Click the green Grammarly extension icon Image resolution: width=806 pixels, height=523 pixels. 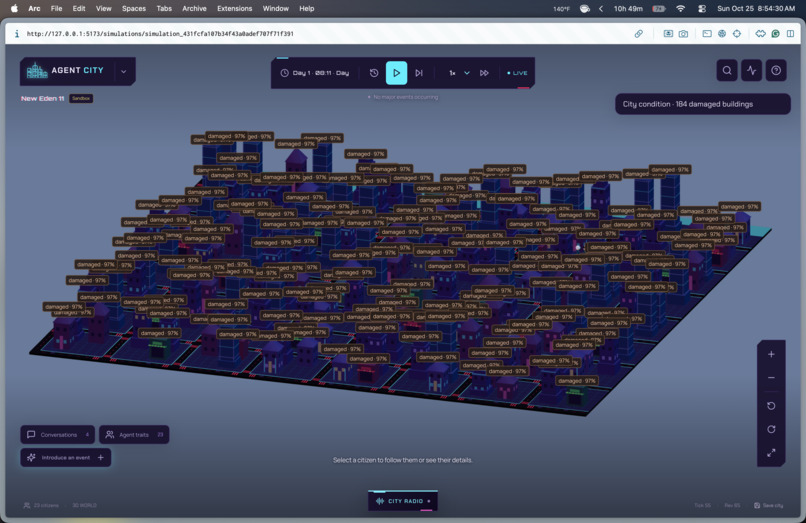pos(775,34)
